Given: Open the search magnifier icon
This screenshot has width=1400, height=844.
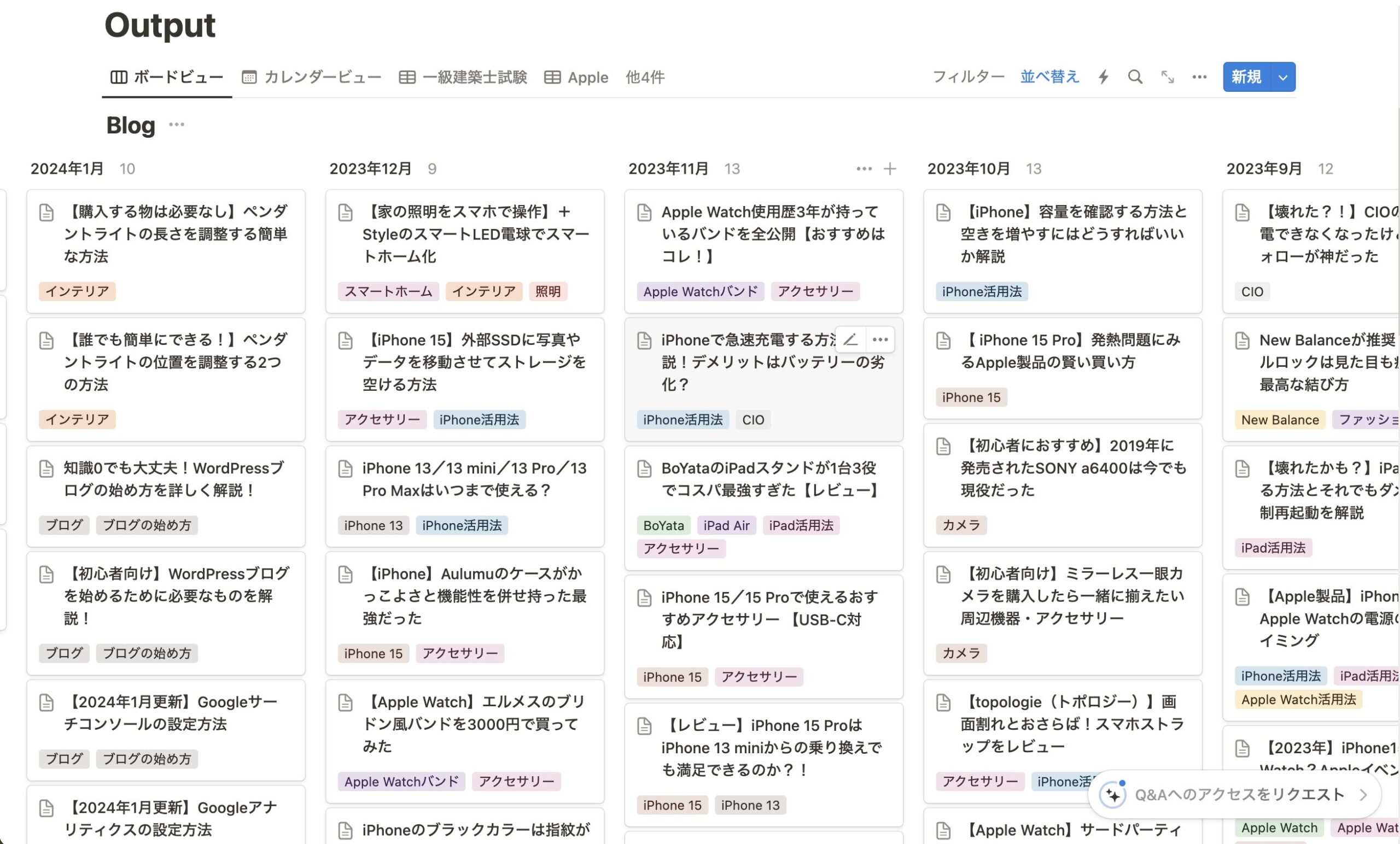Looking at the screenshot, I should click(x=1135, y=77).
